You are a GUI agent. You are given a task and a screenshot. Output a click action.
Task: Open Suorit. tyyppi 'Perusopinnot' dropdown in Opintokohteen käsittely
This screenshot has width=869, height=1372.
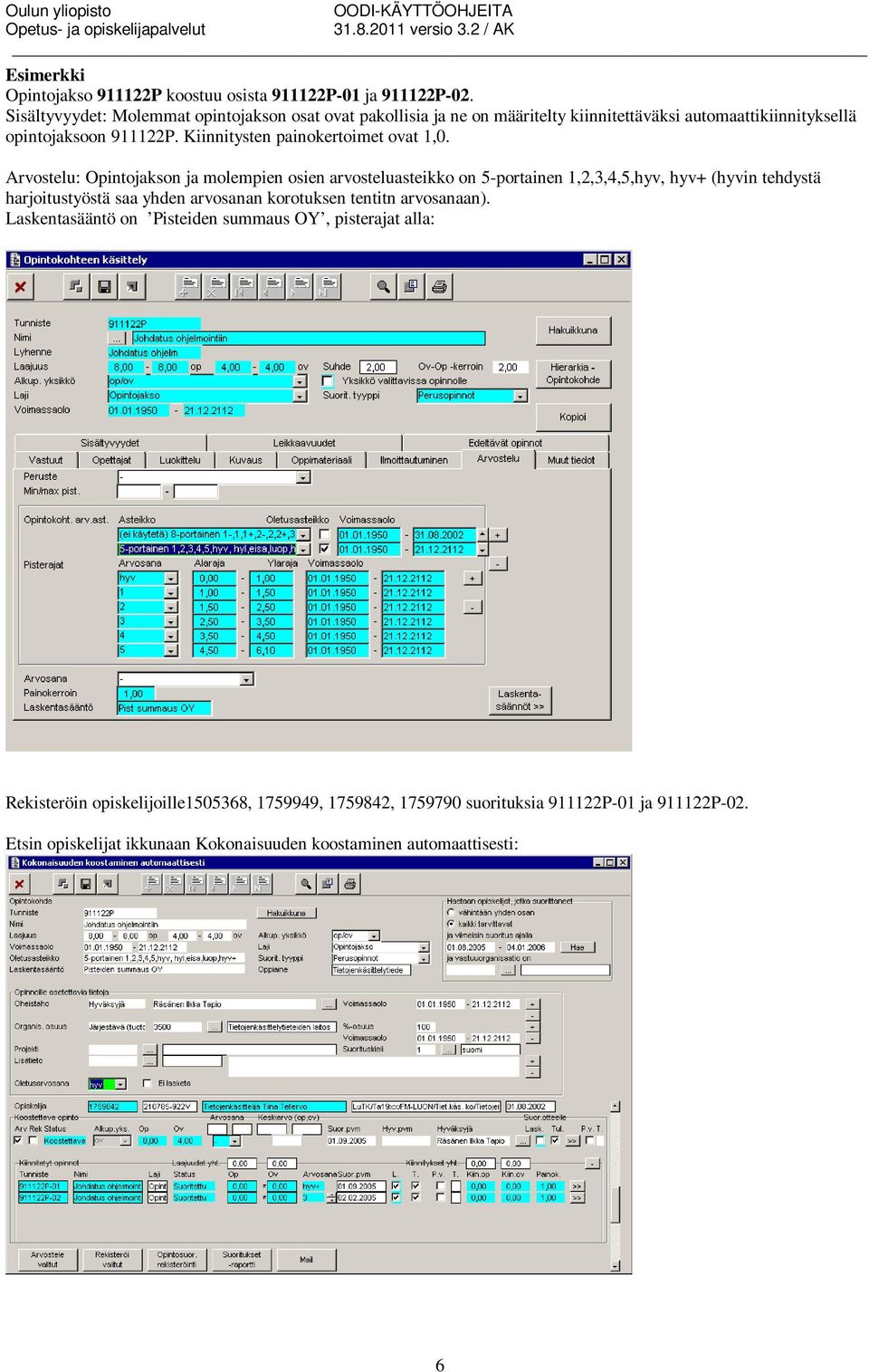click(x=520, y=396)
